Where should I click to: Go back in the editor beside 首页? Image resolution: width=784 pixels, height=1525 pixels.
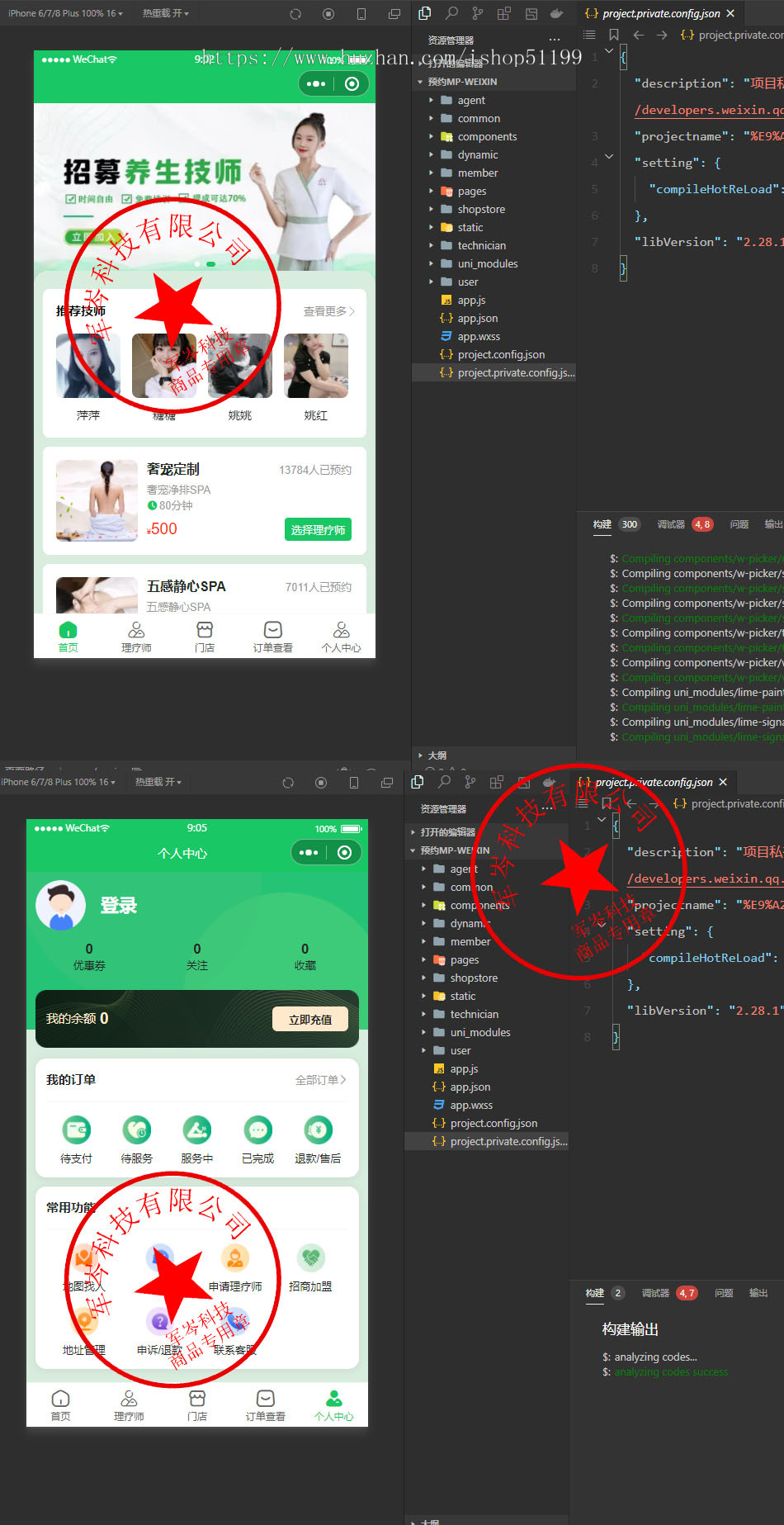(x=638, y=35)
